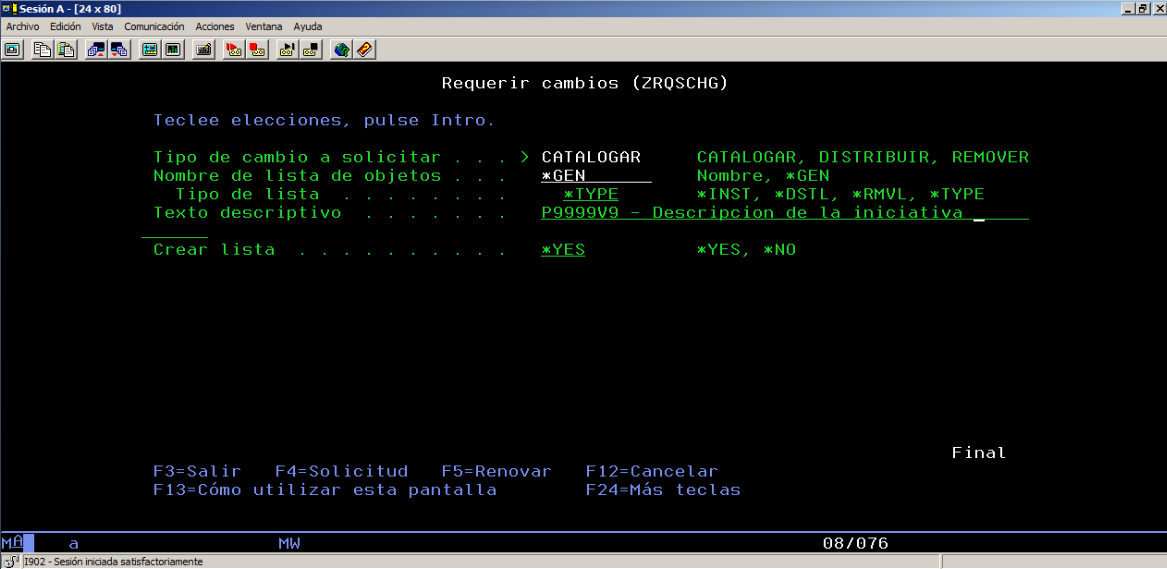
Task: Click F24=Más teclas to show more keys
Action: [x=662, y=490]
